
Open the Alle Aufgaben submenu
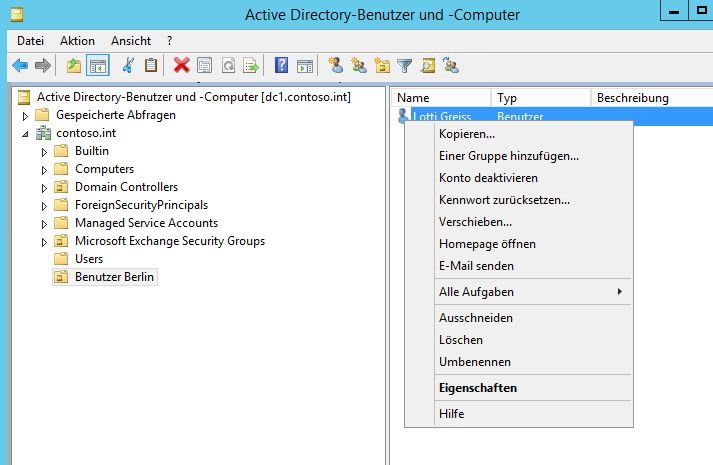(533, 292)
